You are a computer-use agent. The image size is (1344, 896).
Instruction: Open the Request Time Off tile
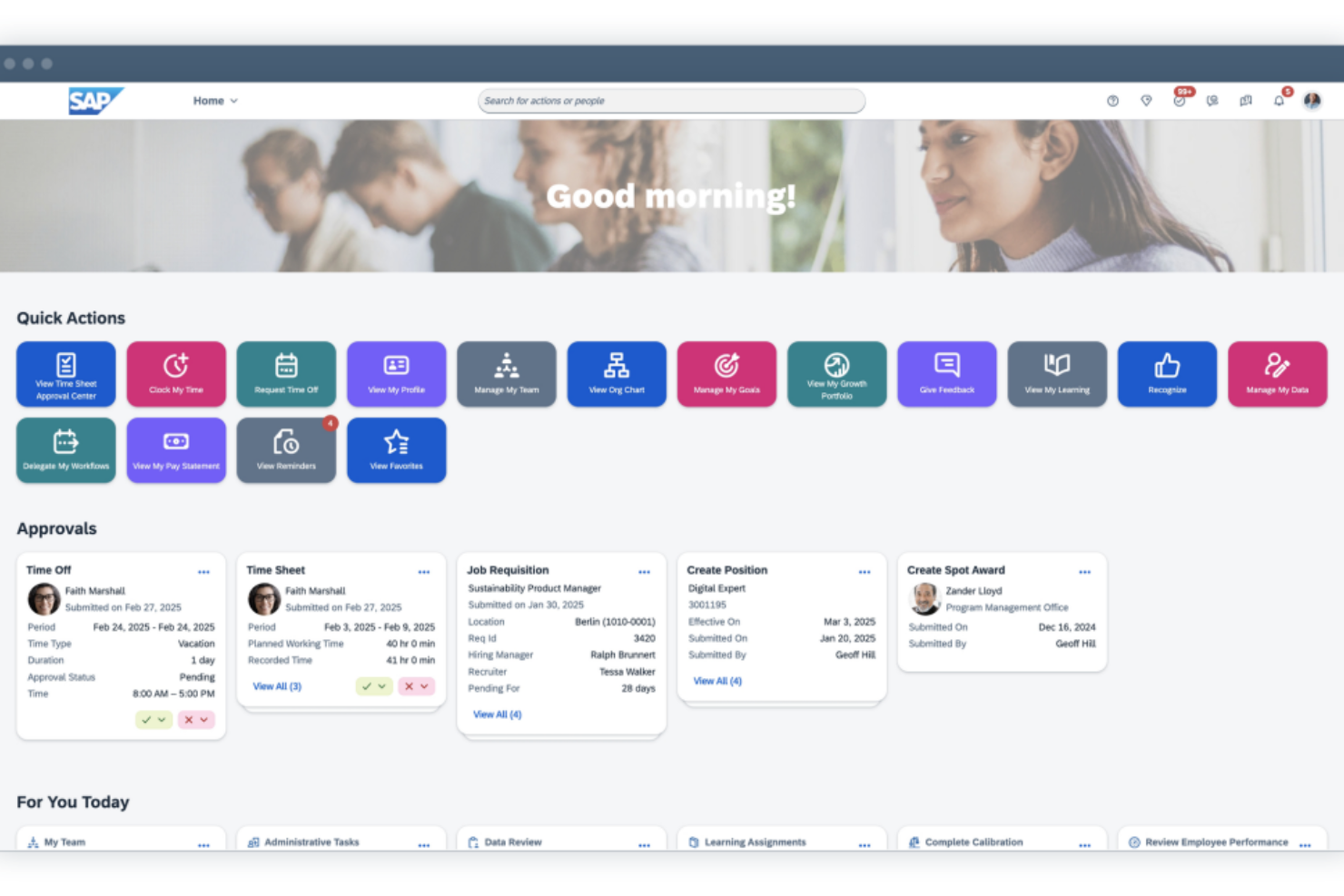pos(286,373)
